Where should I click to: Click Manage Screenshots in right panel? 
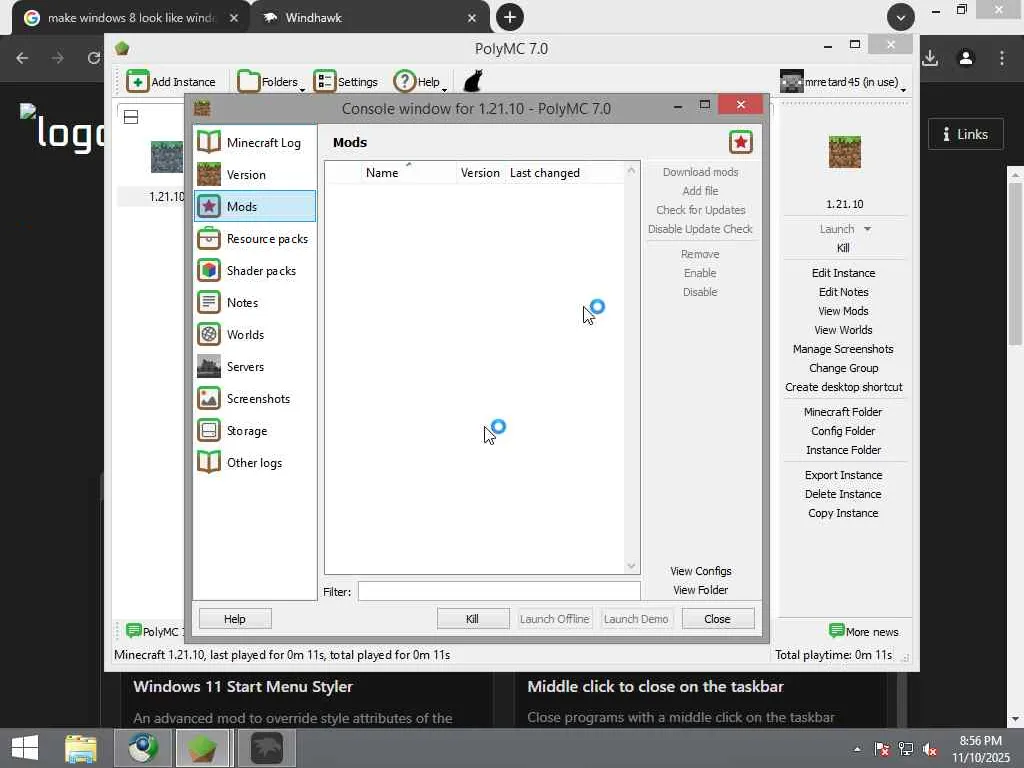tap(843, 349)
